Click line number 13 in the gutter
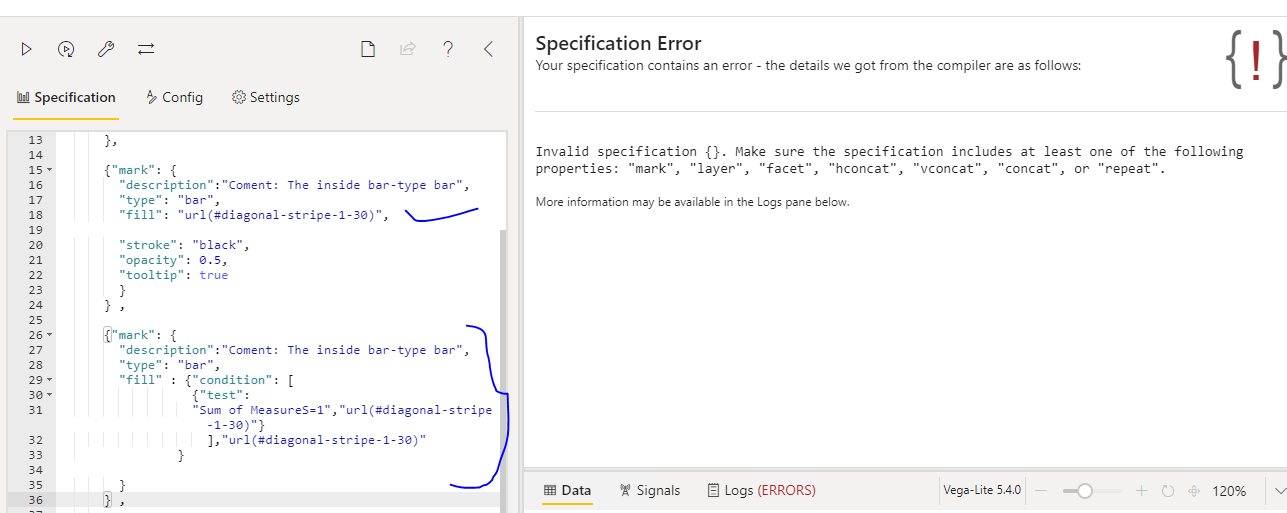This screenshot has width=1287, height=513. coord(35,140)
